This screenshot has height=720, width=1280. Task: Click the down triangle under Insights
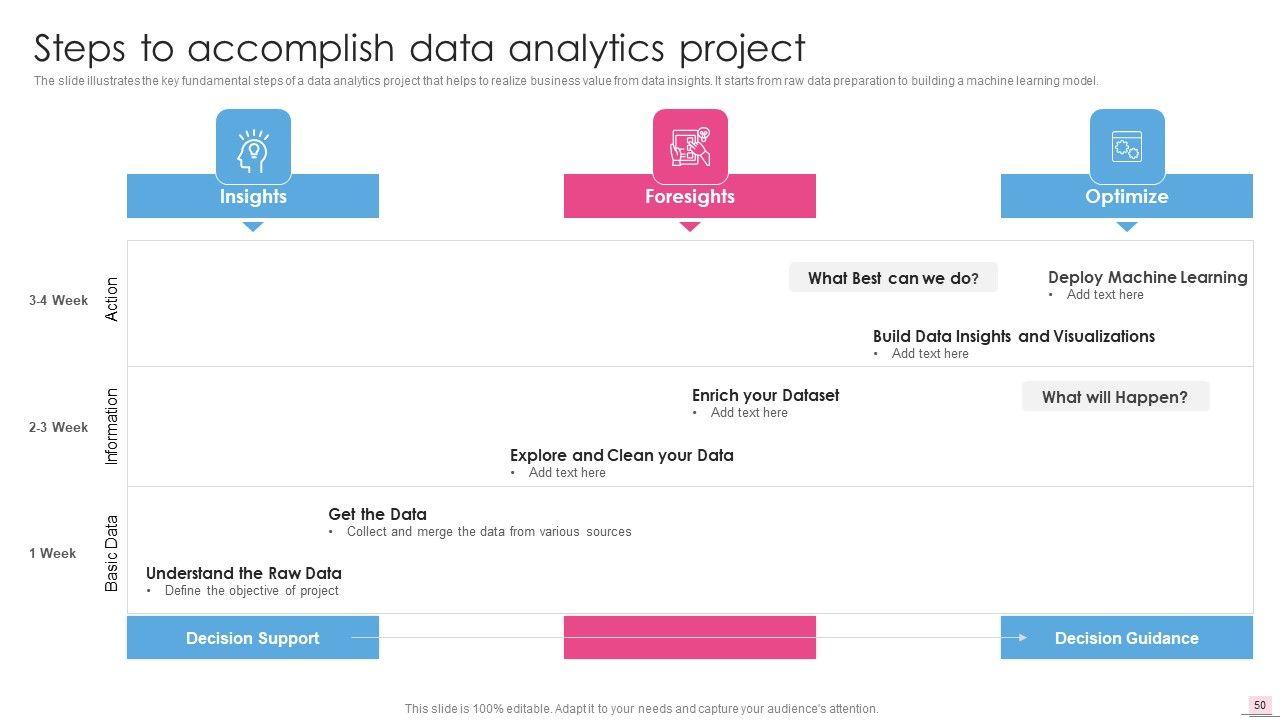pos(253,227)
